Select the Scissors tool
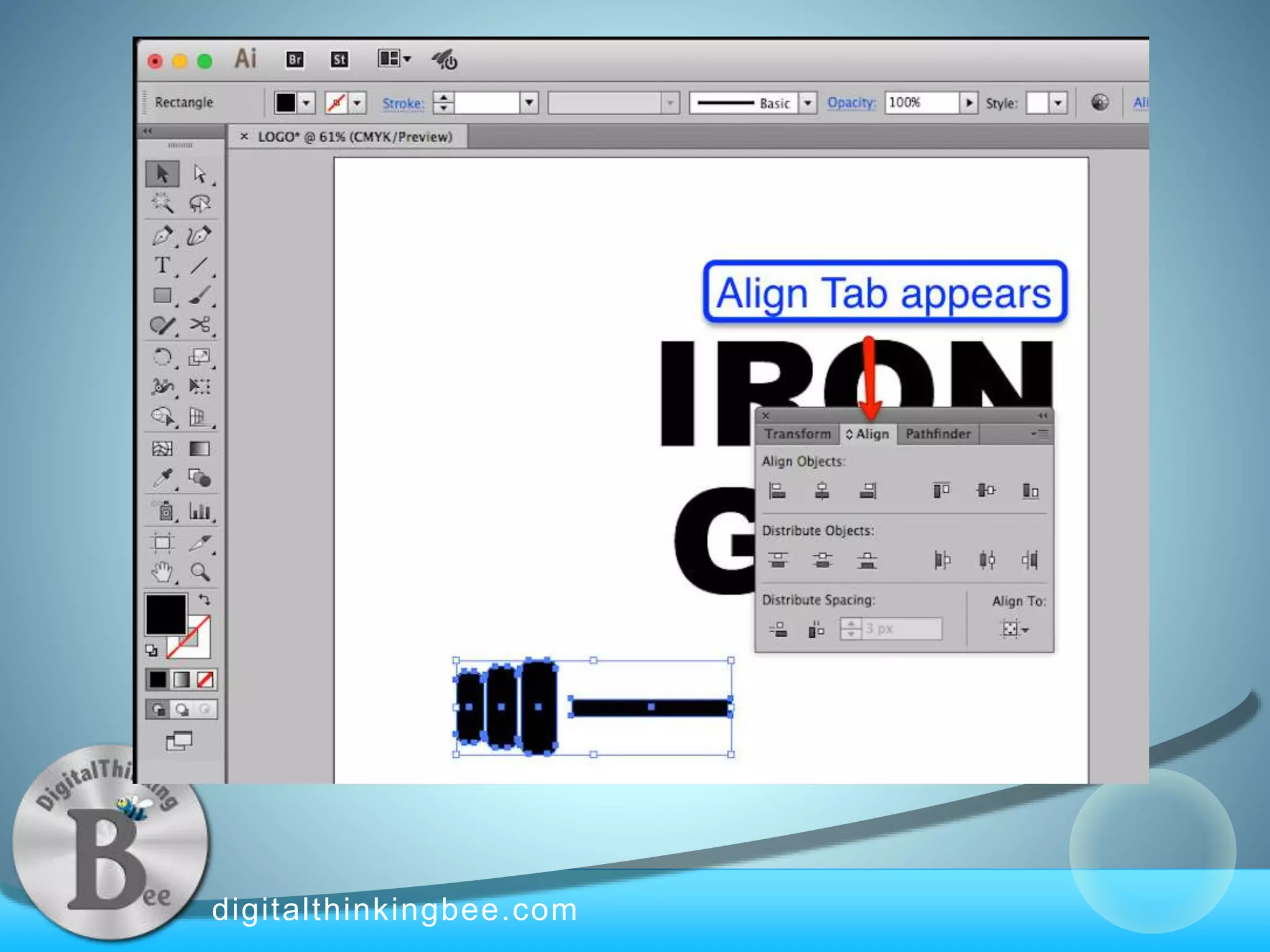The height and width of the screenshot is (952, 1270). (x=200, y=325)
